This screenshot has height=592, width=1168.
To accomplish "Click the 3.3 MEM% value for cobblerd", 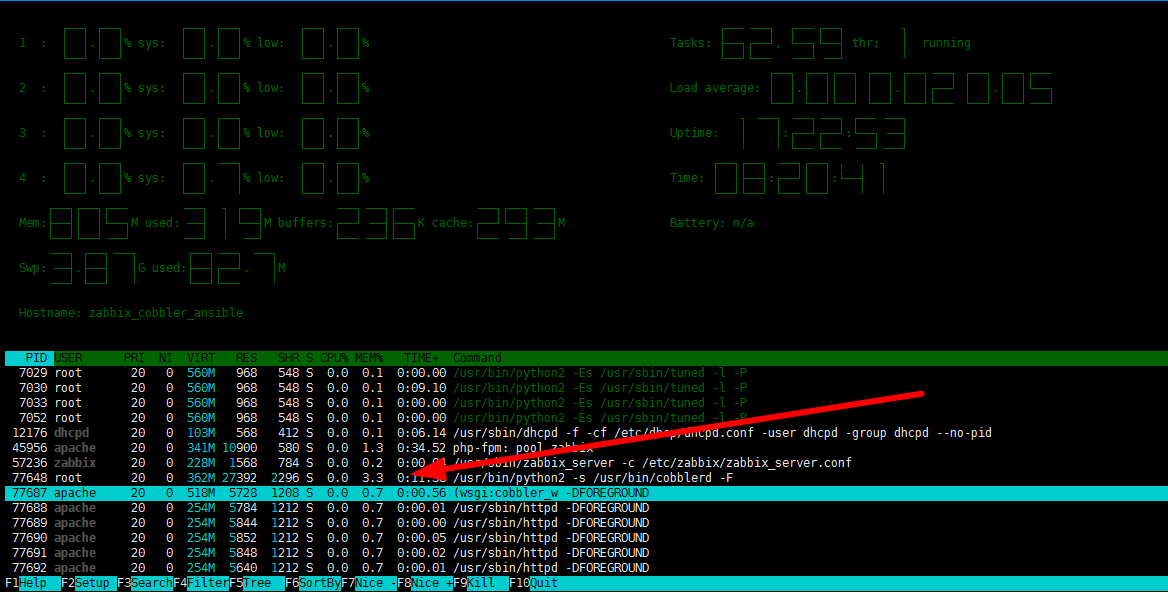I will [372, 478].
